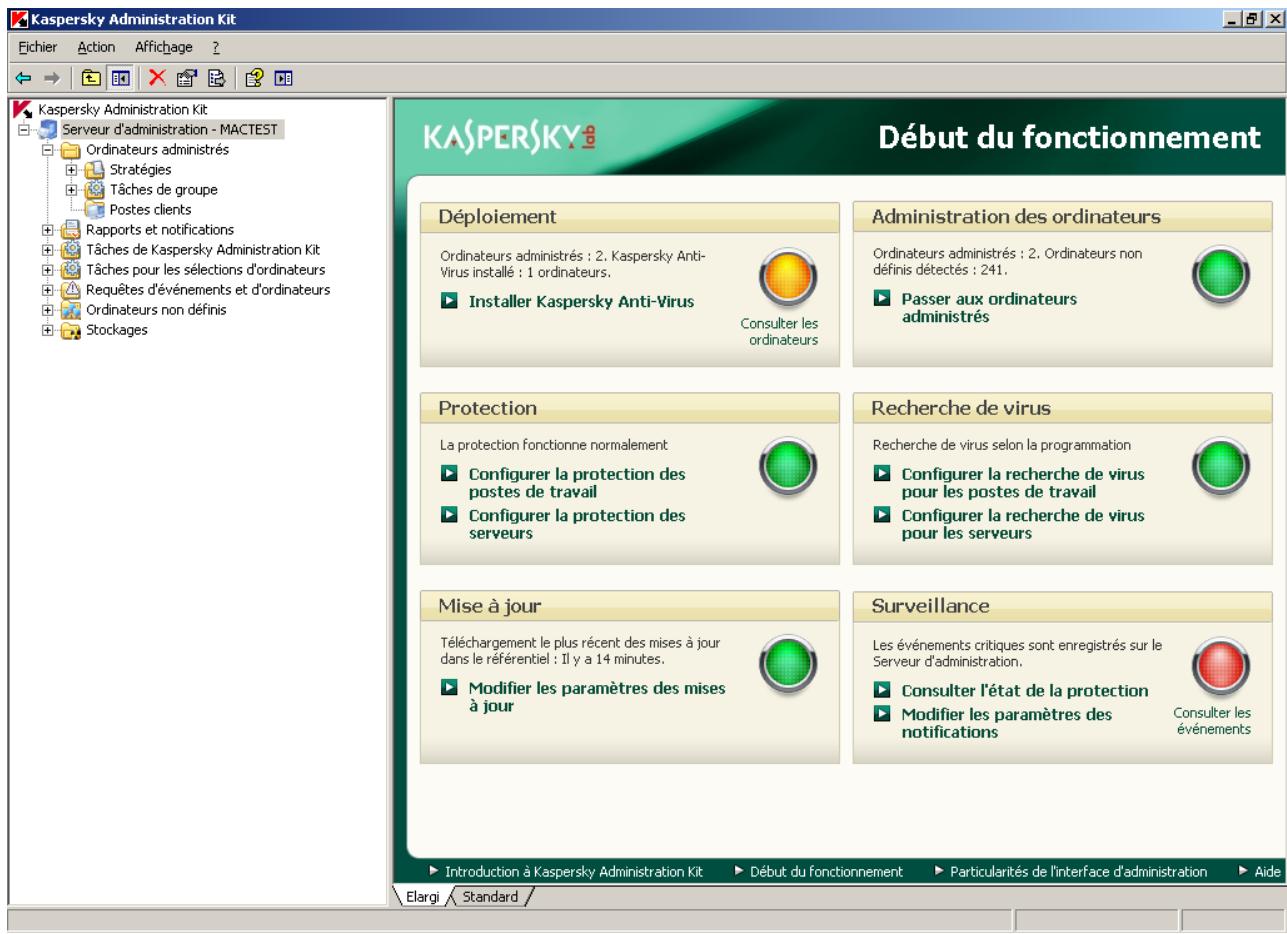Expand Tâches pour les sélections d'ordinateurs

point(47,270)
